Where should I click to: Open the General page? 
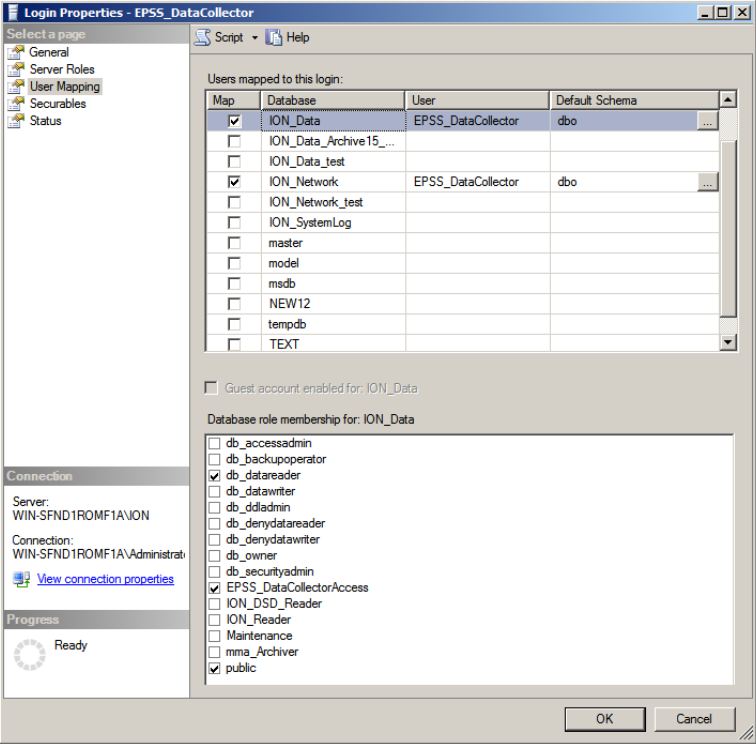pyautogui.click(x=49, y=52)
